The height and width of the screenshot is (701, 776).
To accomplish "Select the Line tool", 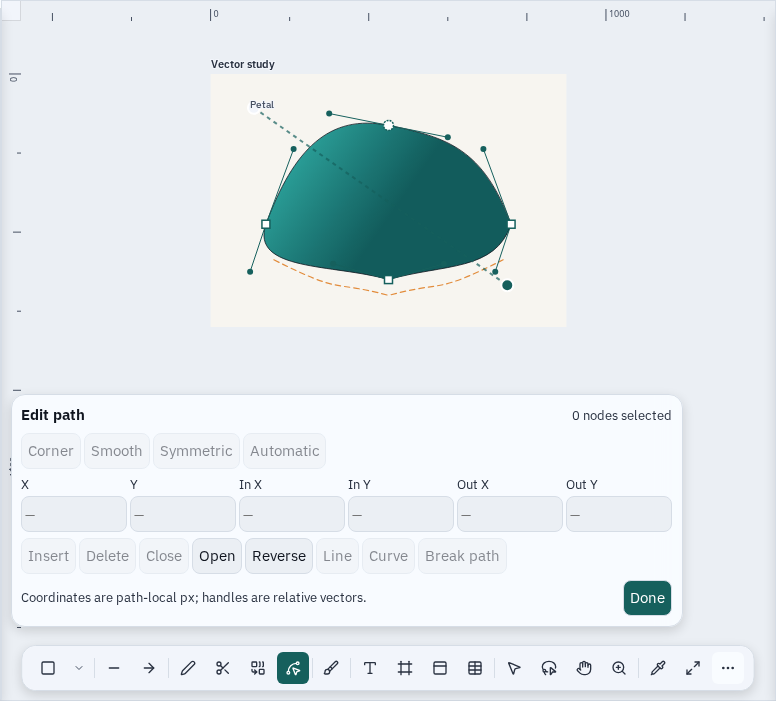I will (x=114, y=668).
